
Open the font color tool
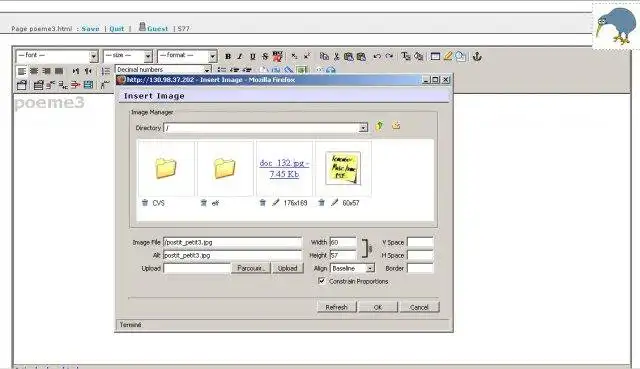pyautogui.click(x=405, y=56)
